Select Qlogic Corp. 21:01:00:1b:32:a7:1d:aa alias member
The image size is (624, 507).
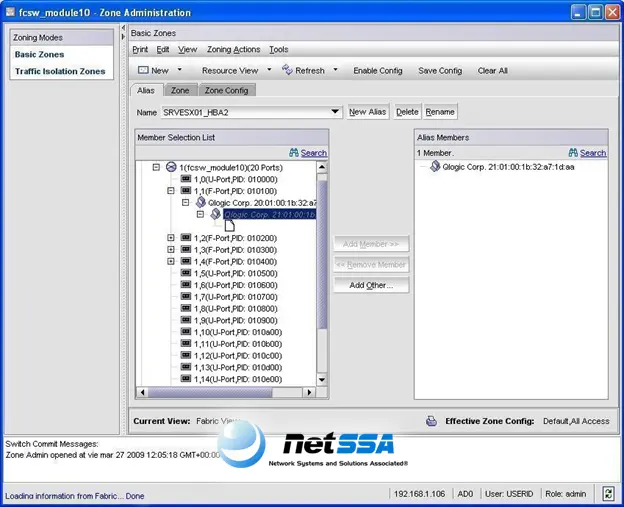(x=508, y=167)
